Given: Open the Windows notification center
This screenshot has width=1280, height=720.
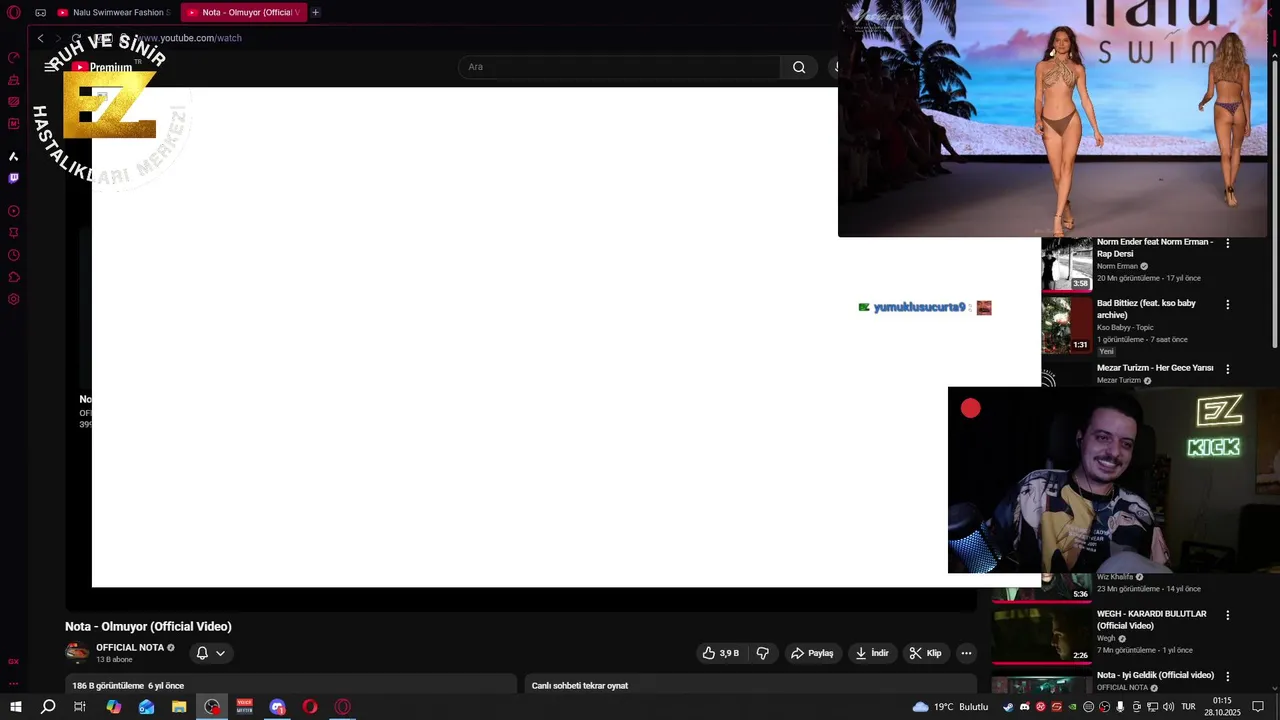Looking at the screenshot, I should [1258, 707].
